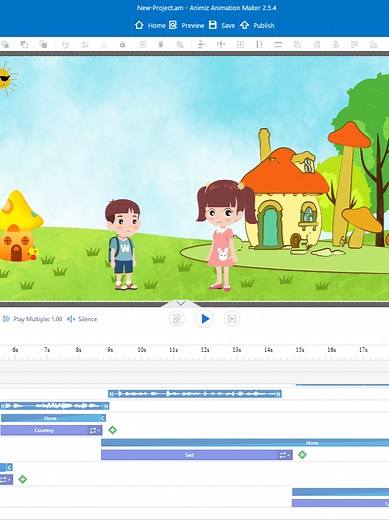
Task: Click the horizontal dashed-line toolbar icon
Action: point(278,44)
